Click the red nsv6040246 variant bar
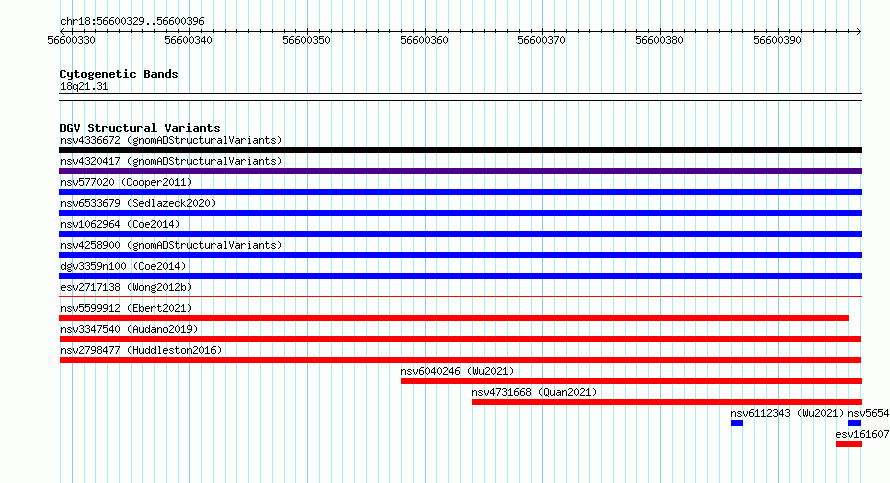Viewport: 890px width, 483px height. coord(631,381)
